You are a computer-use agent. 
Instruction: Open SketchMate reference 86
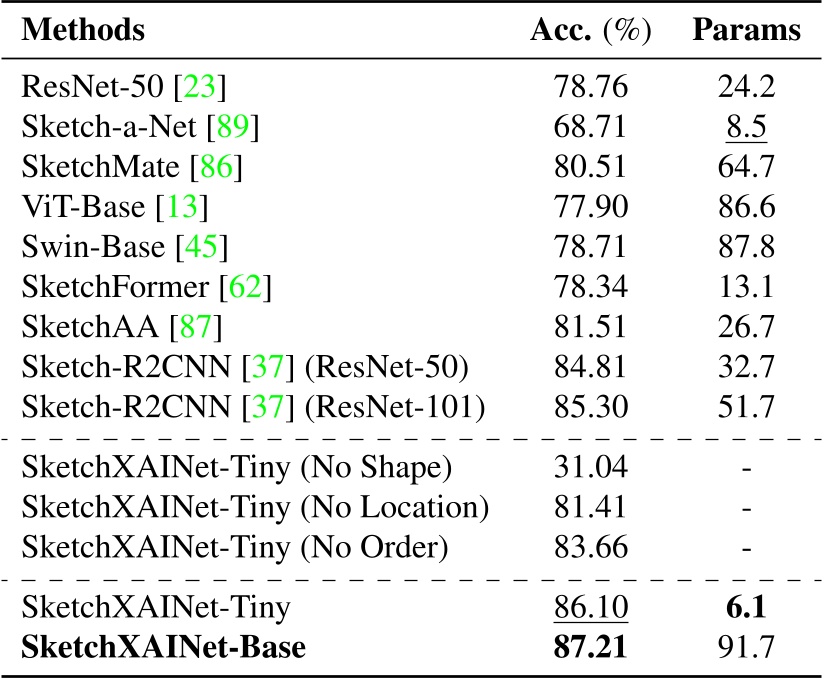coord(221,167)
